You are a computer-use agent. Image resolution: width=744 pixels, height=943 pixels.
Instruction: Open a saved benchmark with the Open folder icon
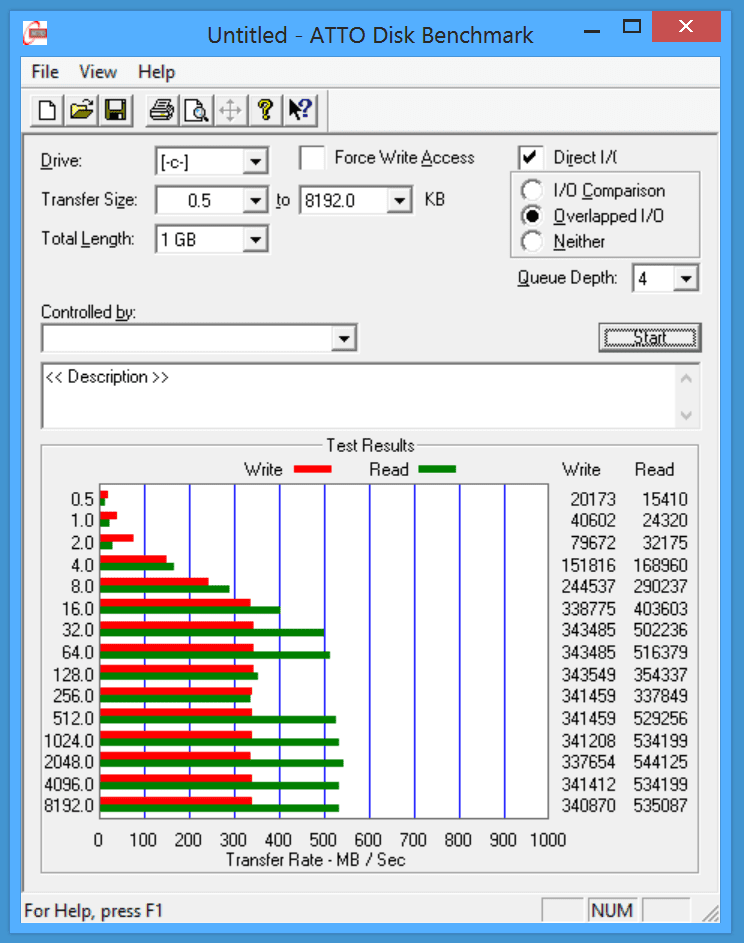coord(82,110)
